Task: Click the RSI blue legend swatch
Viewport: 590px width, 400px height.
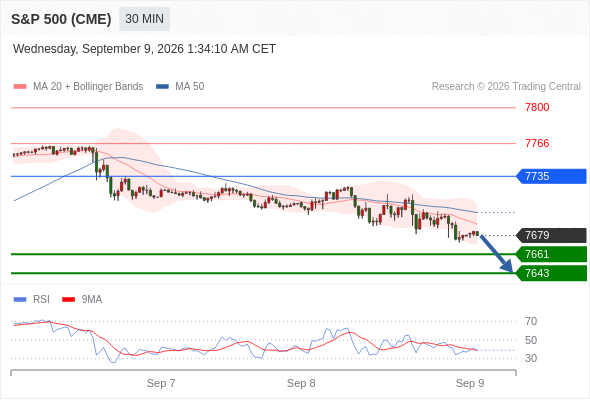Action: (x=20, y=300)
